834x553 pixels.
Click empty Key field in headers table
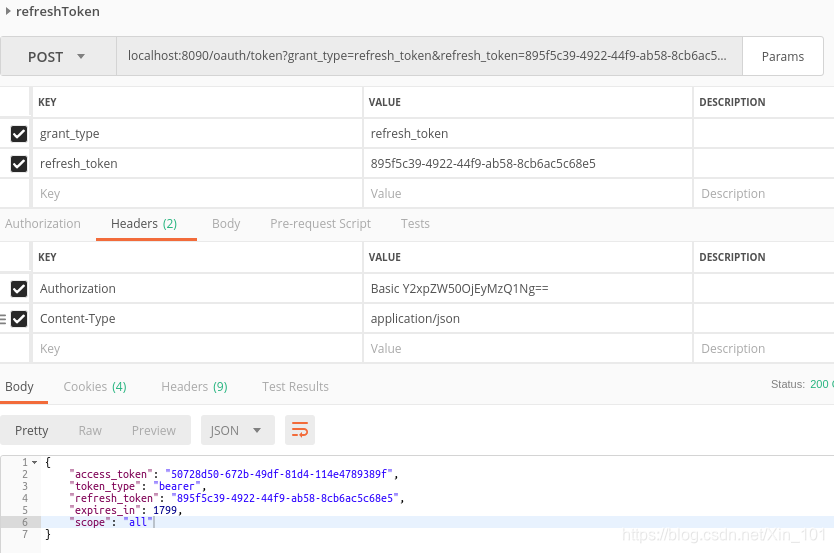tap(197, 349)
